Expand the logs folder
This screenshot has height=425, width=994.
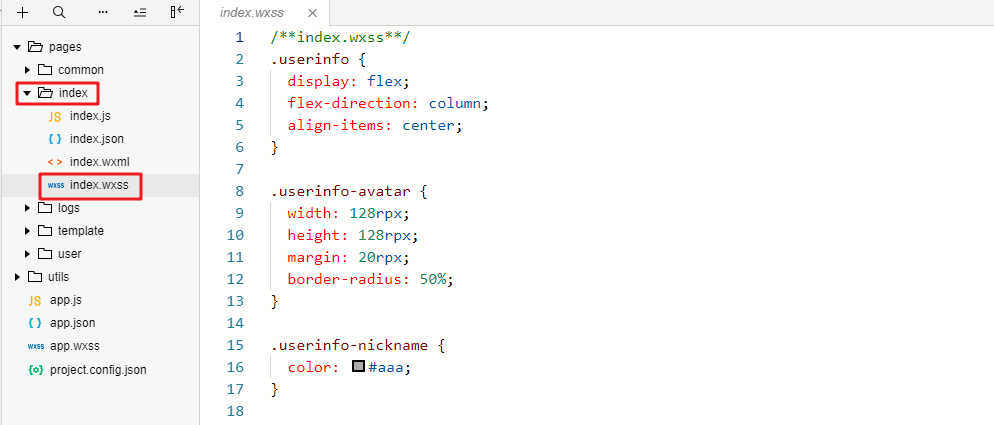pyautogui.click(x=29, y=208)
